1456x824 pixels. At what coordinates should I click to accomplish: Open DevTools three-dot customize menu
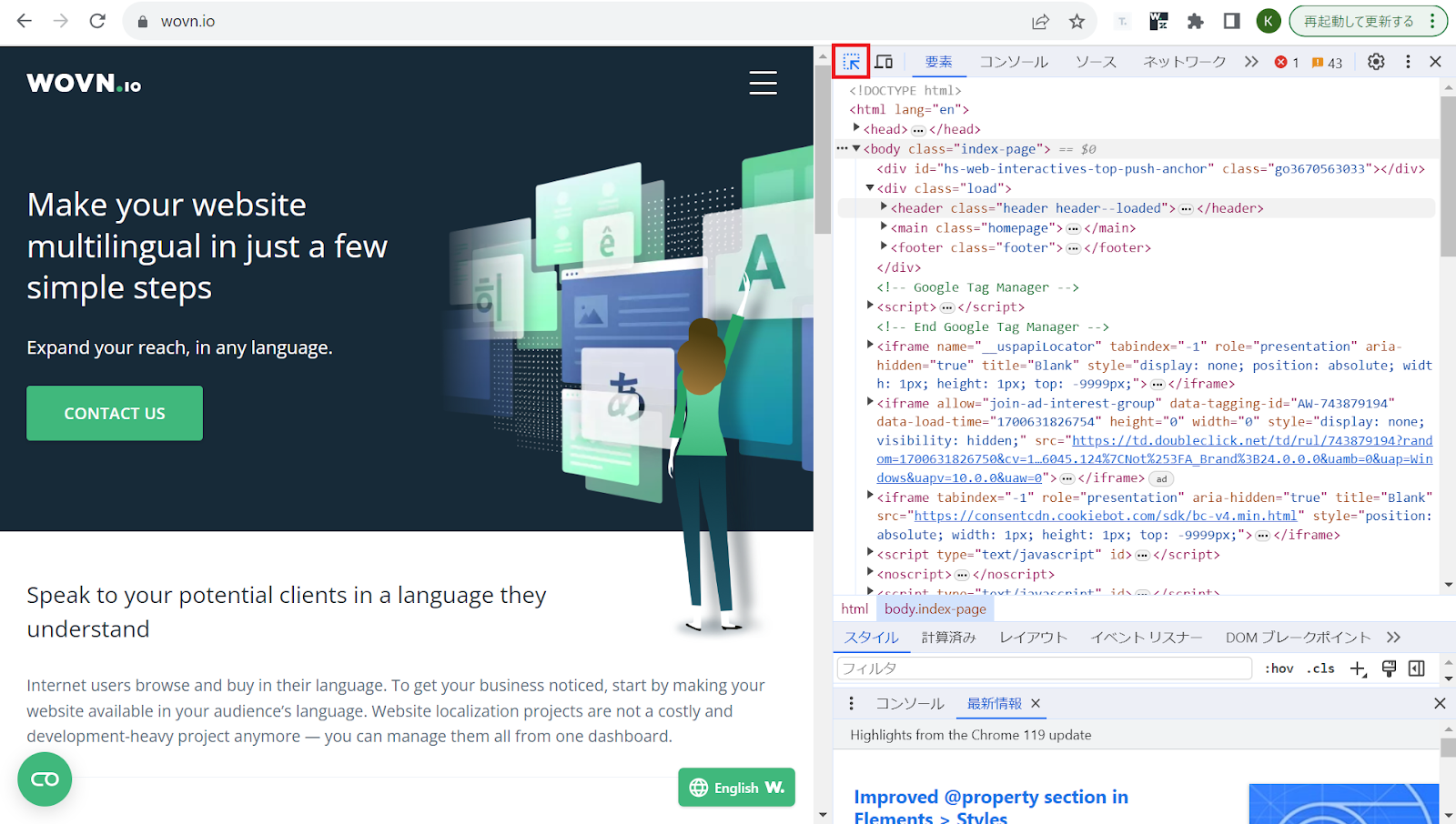[1408, 62]
